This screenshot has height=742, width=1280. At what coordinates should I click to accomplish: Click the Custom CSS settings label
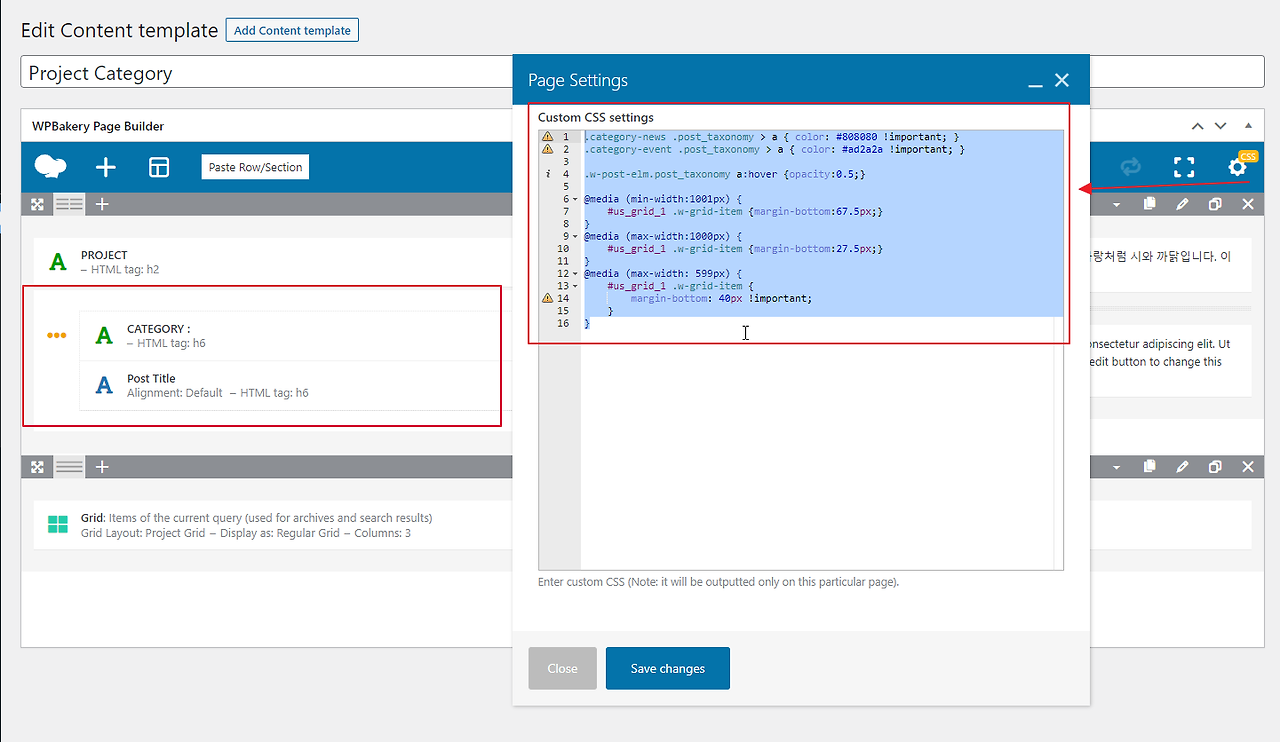[596, 117]
